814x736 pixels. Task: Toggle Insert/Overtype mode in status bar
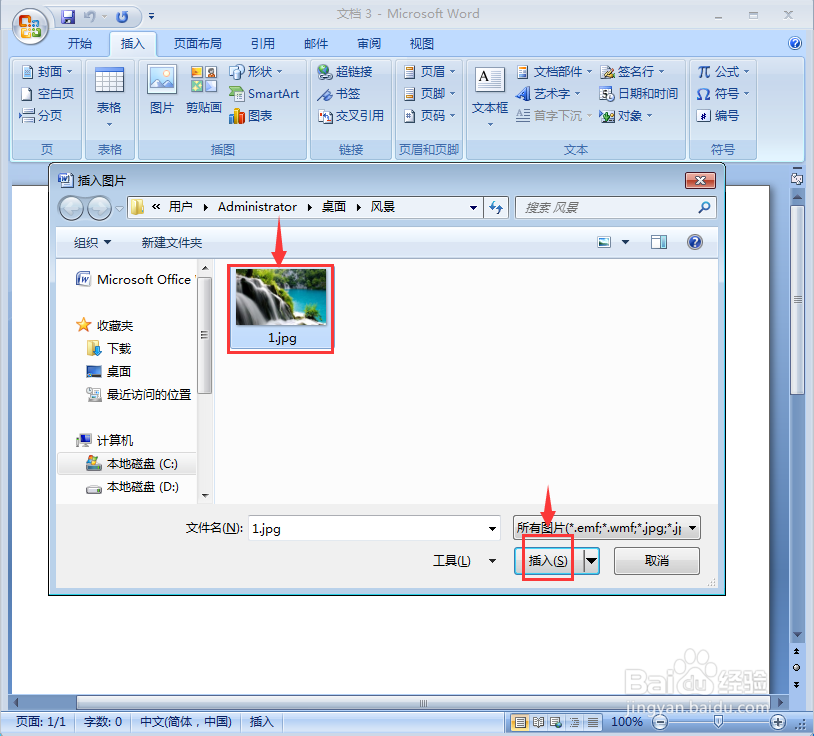(261, 721)
